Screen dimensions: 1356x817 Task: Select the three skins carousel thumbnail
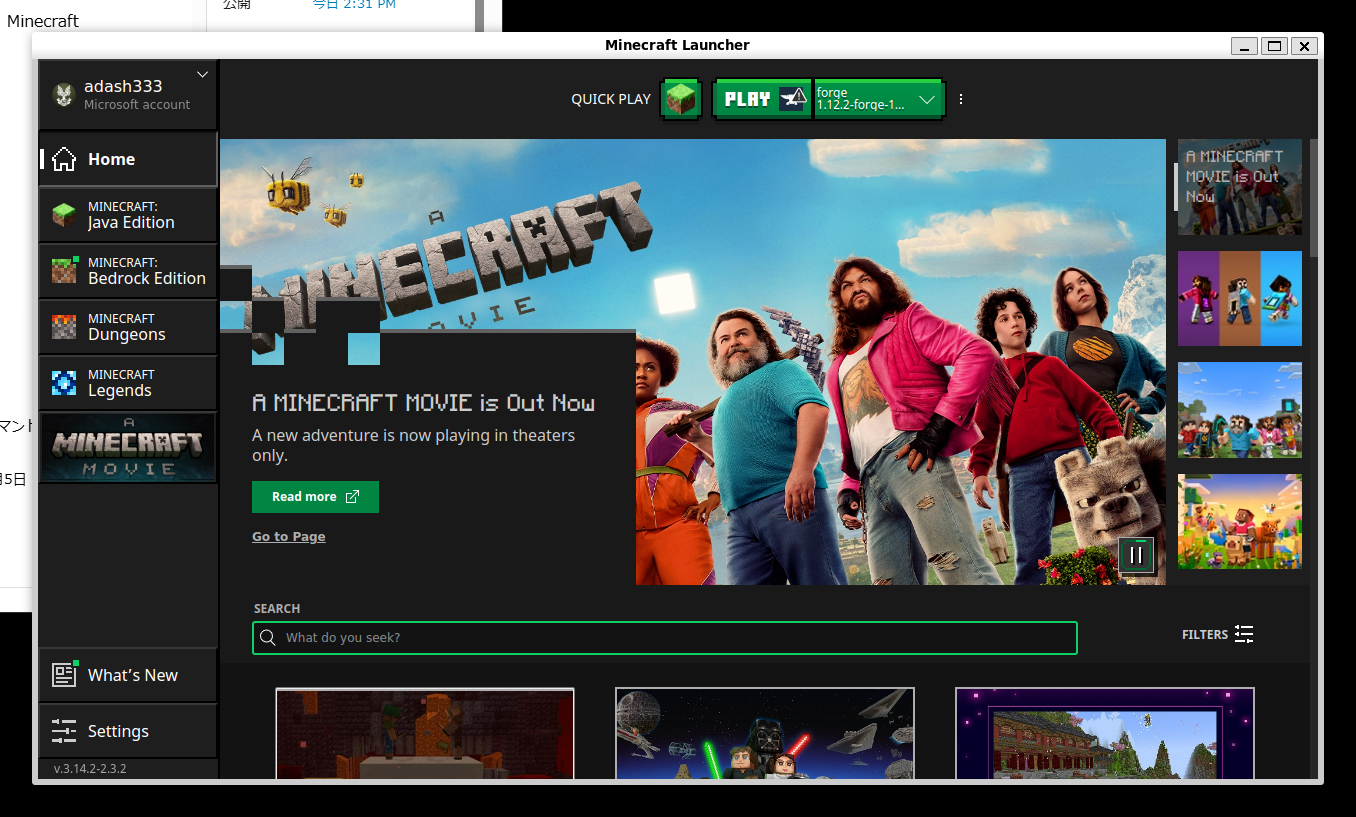point(1240,299)
